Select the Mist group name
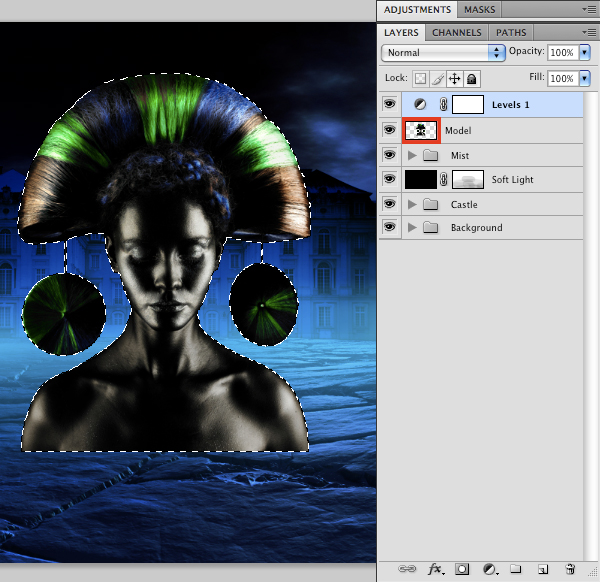The height and width of the screenshot is (582, 600). (460, 156)
